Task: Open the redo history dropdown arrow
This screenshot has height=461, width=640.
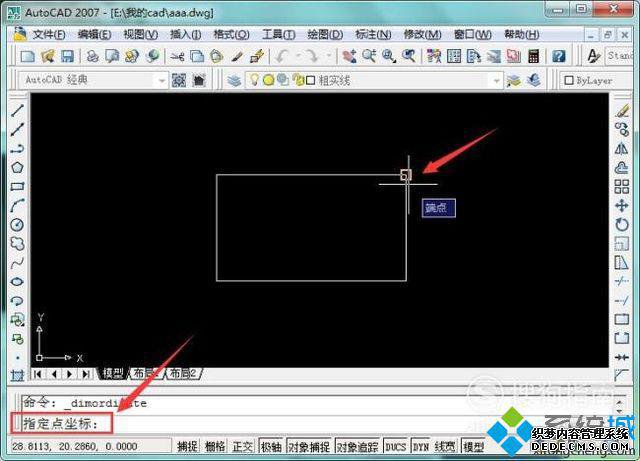Action: 329,56
